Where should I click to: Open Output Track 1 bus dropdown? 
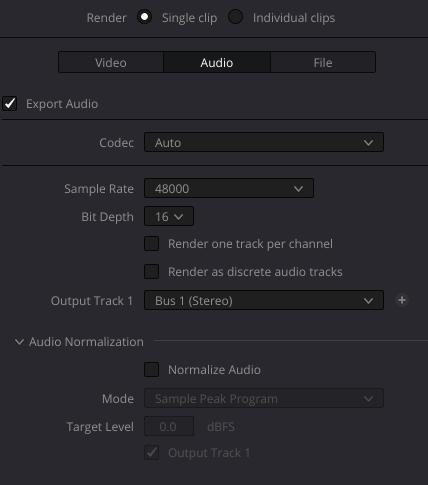click(264, 300)
